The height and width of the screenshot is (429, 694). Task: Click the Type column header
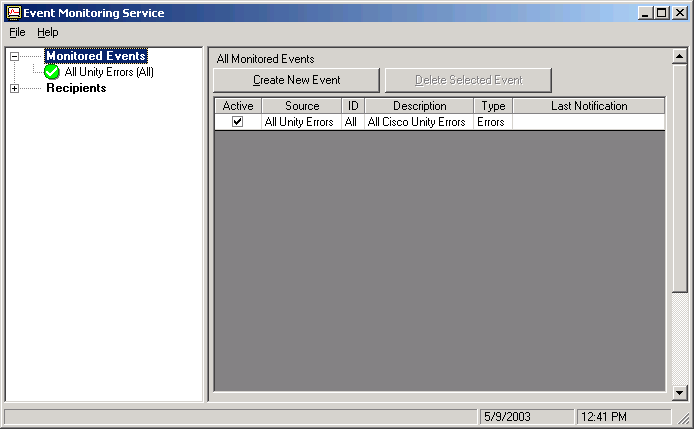point(493,106)
